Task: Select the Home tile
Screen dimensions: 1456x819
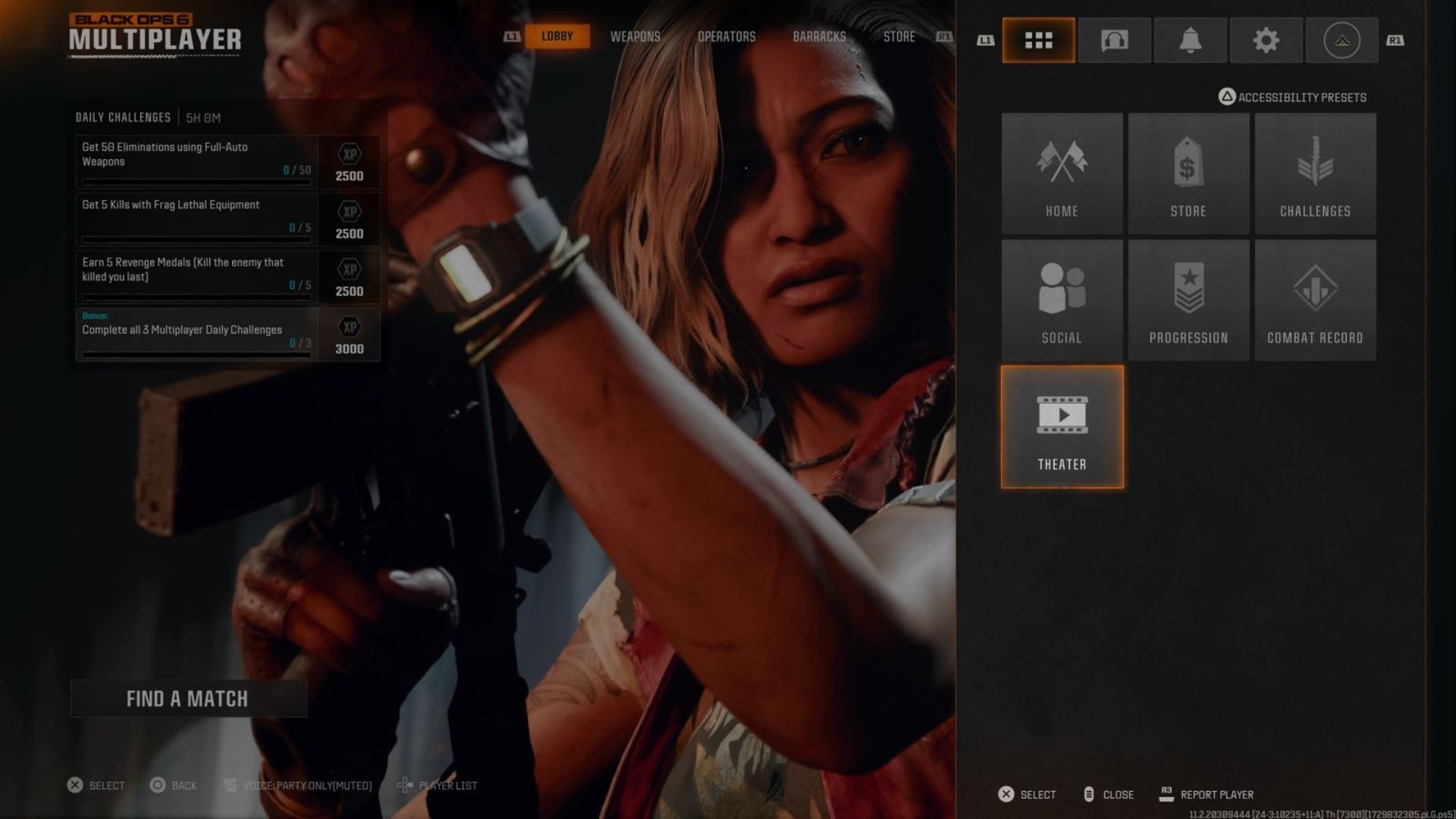Action: point(1062,174)
